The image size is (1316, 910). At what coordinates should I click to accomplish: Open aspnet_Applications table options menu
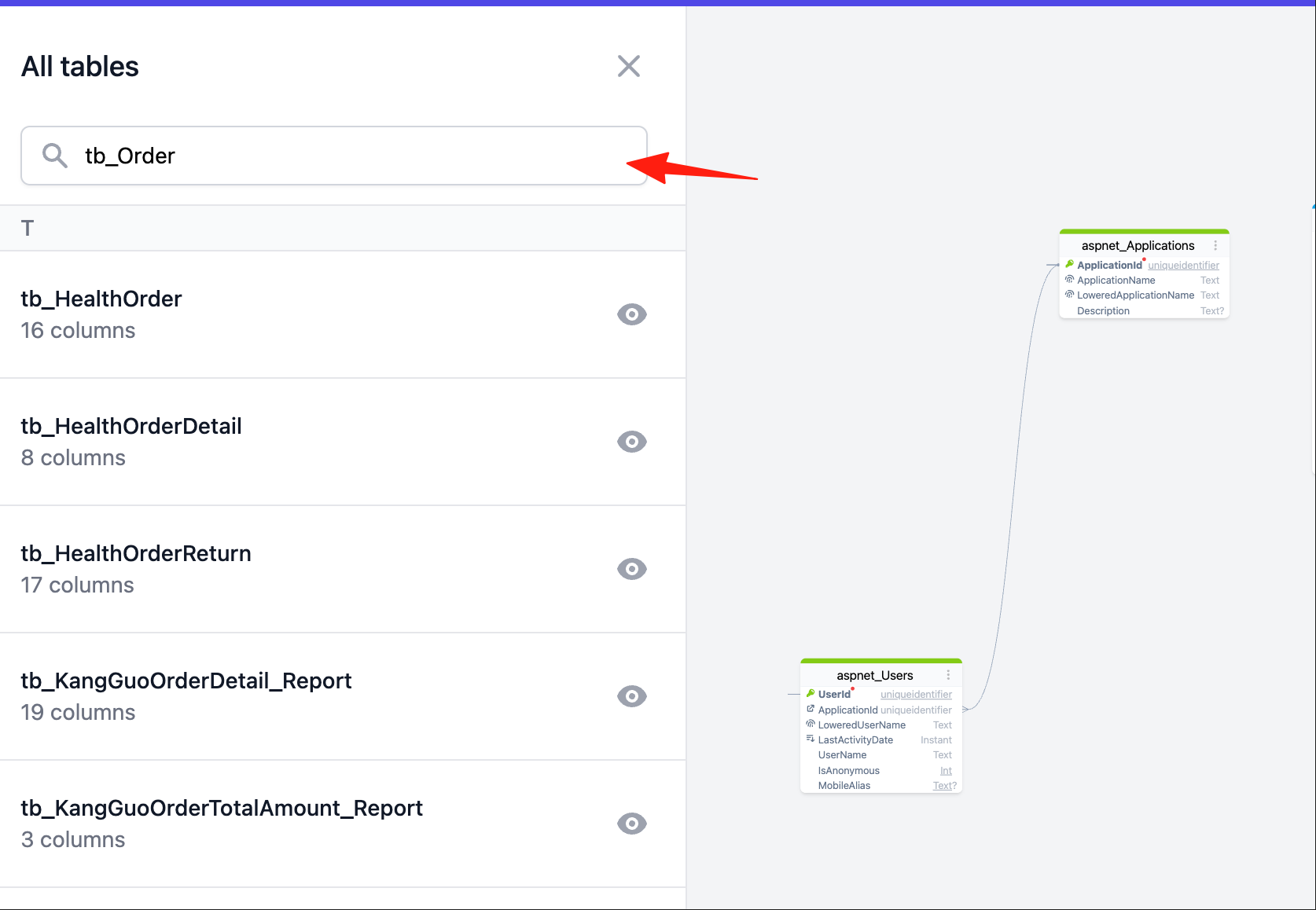[x=1215, y=246]
